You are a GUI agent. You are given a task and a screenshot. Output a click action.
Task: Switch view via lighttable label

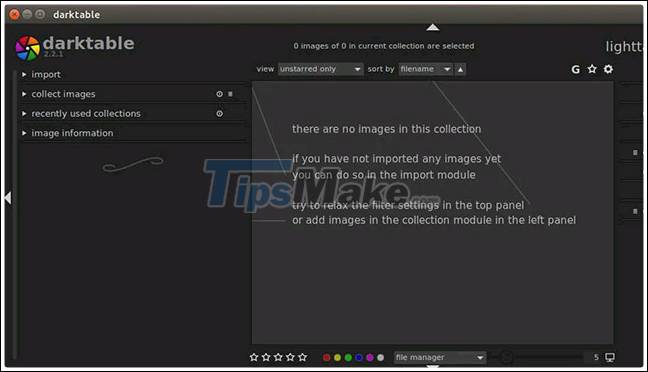pos(624,47)
